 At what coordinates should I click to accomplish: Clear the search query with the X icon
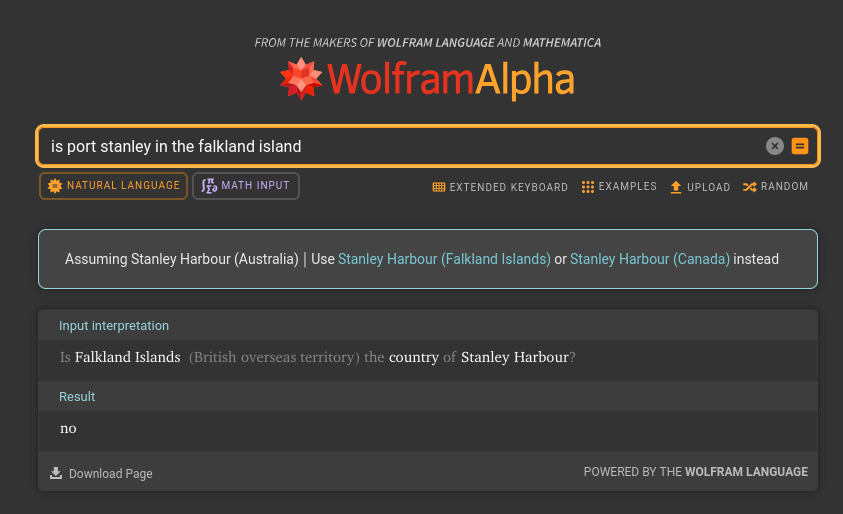pyautogui.click(x=774, y=146)
